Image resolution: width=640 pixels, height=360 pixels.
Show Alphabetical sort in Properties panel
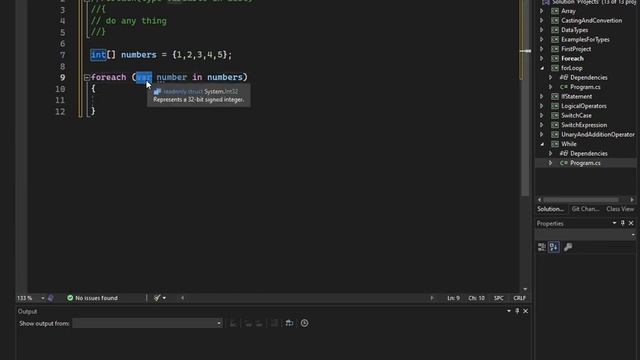tap(554, 247)
